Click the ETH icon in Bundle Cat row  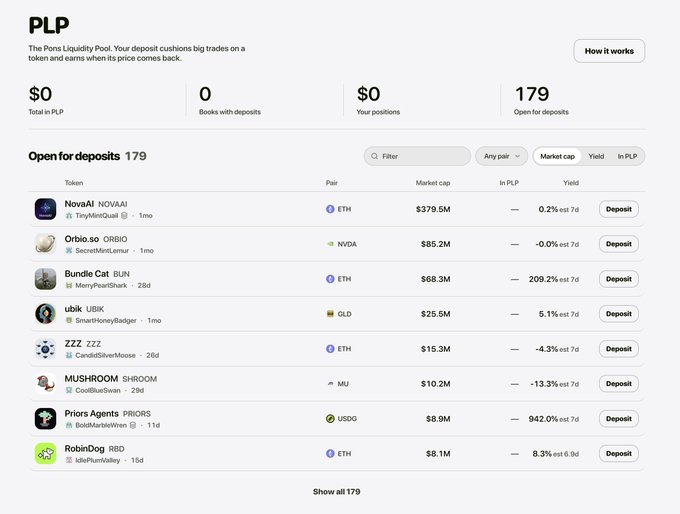pos(330,279)
